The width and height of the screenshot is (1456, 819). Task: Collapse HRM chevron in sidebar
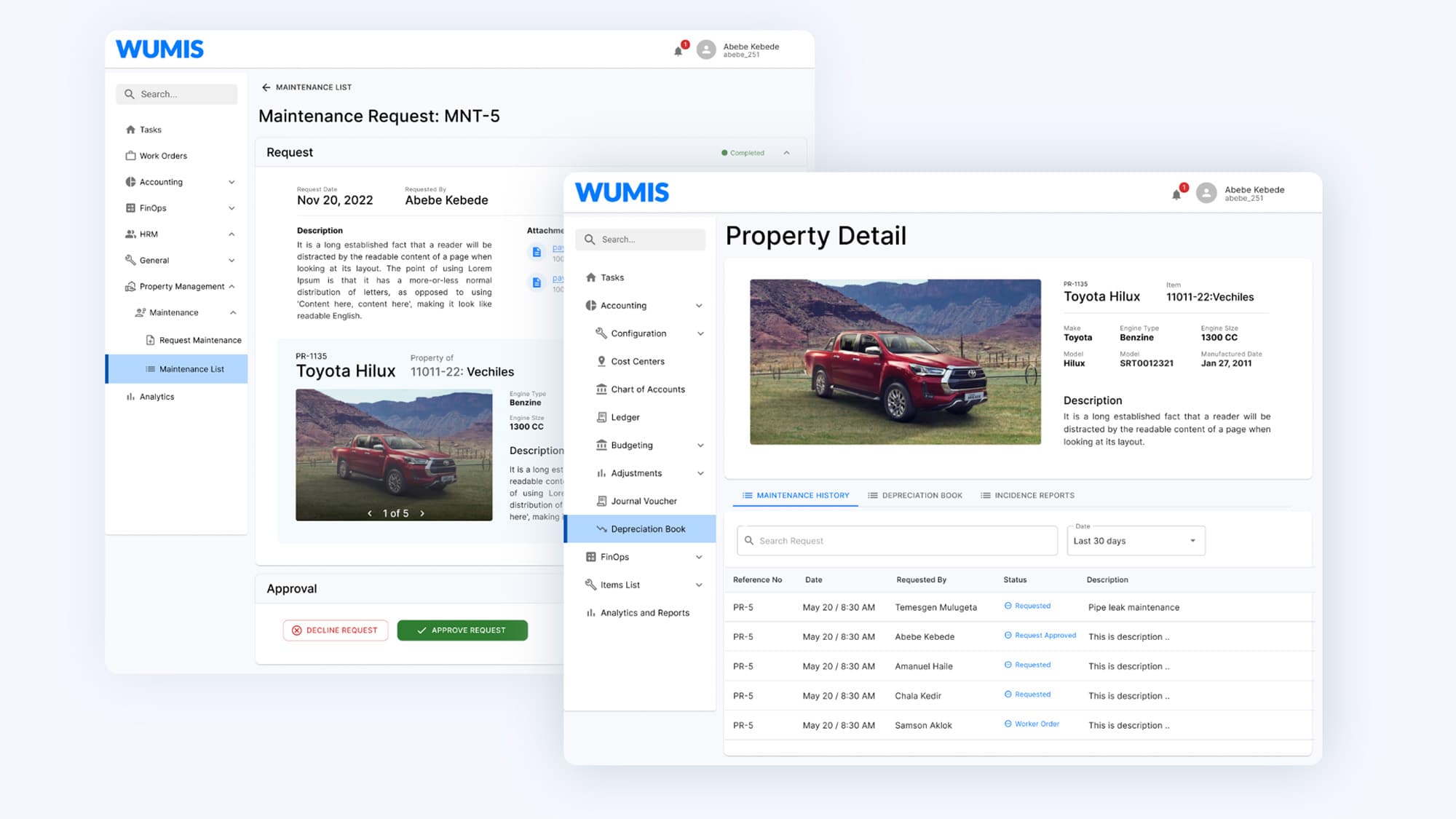tap(232, 234)
